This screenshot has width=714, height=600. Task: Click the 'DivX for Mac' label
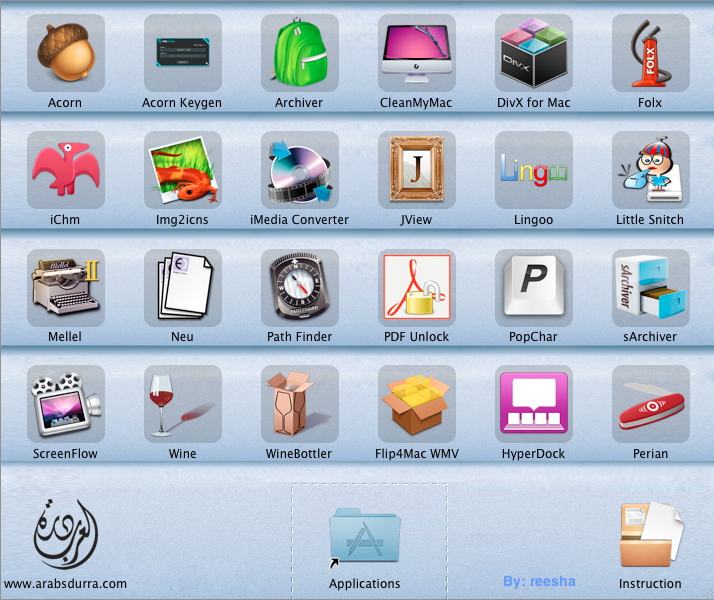(x=533, y=103)
